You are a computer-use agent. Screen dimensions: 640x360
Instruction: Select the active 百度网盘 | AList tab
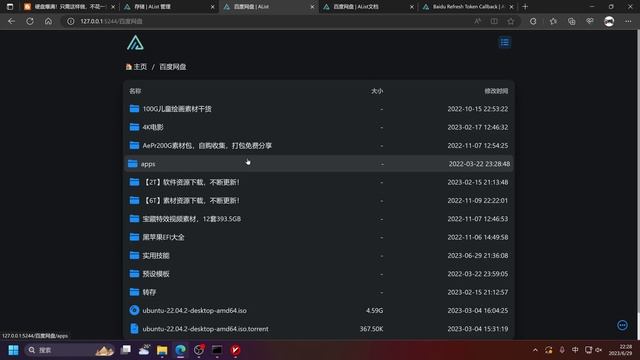click(269, 7)
